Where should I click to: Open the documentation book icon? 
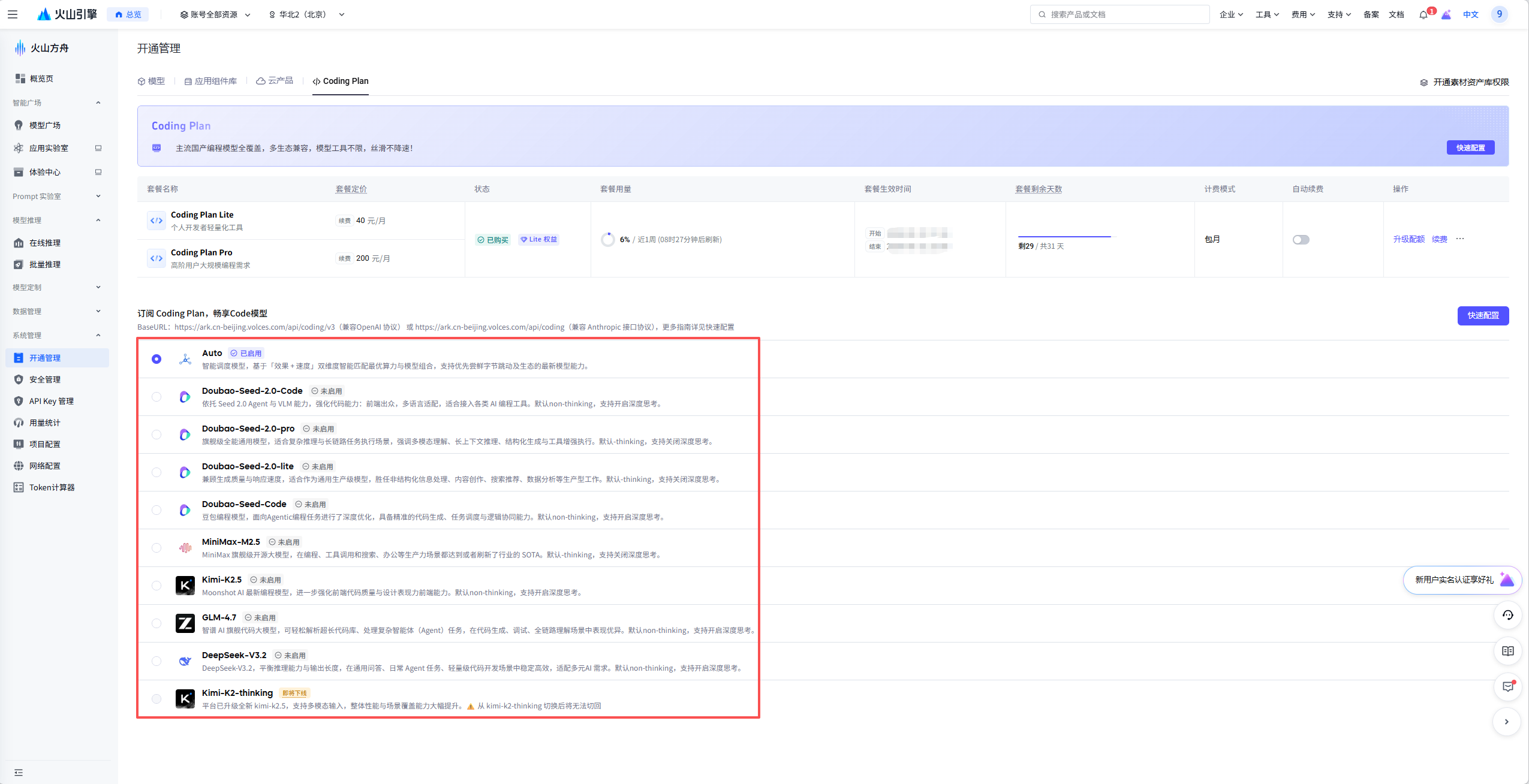1507,652
